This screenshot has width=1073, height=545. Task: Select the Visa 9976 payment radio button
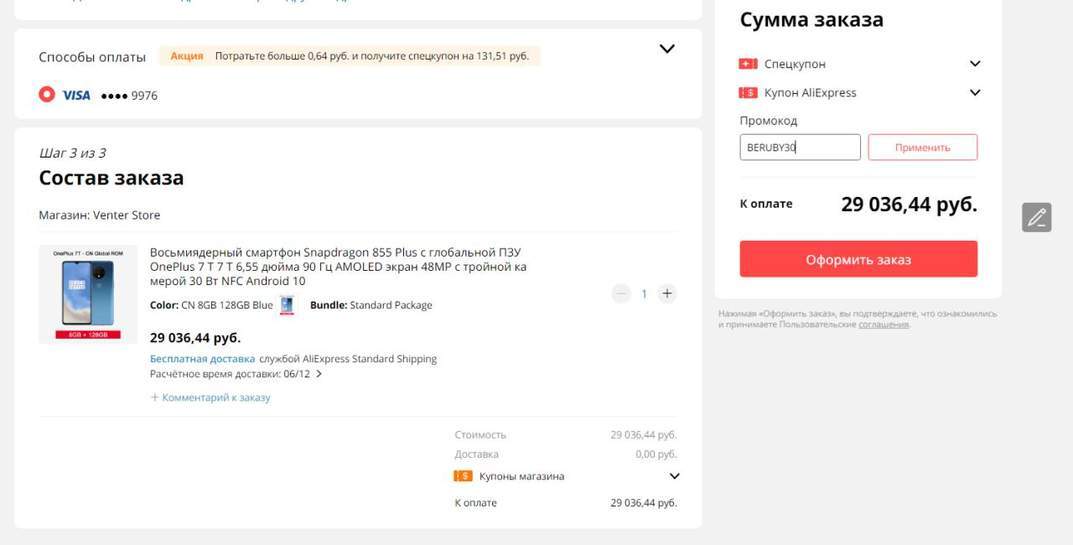pyautogui.click(x=47, y=94)
